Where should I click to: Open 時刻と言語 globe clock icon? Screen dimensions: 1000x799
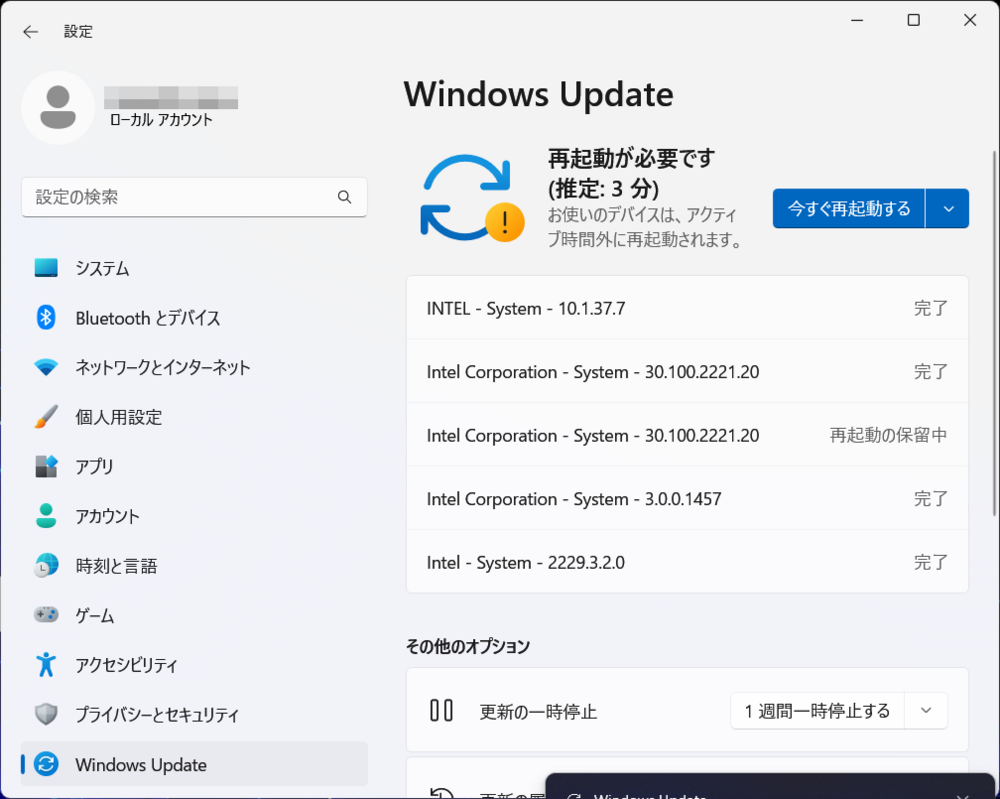click(x=46, y=566)
